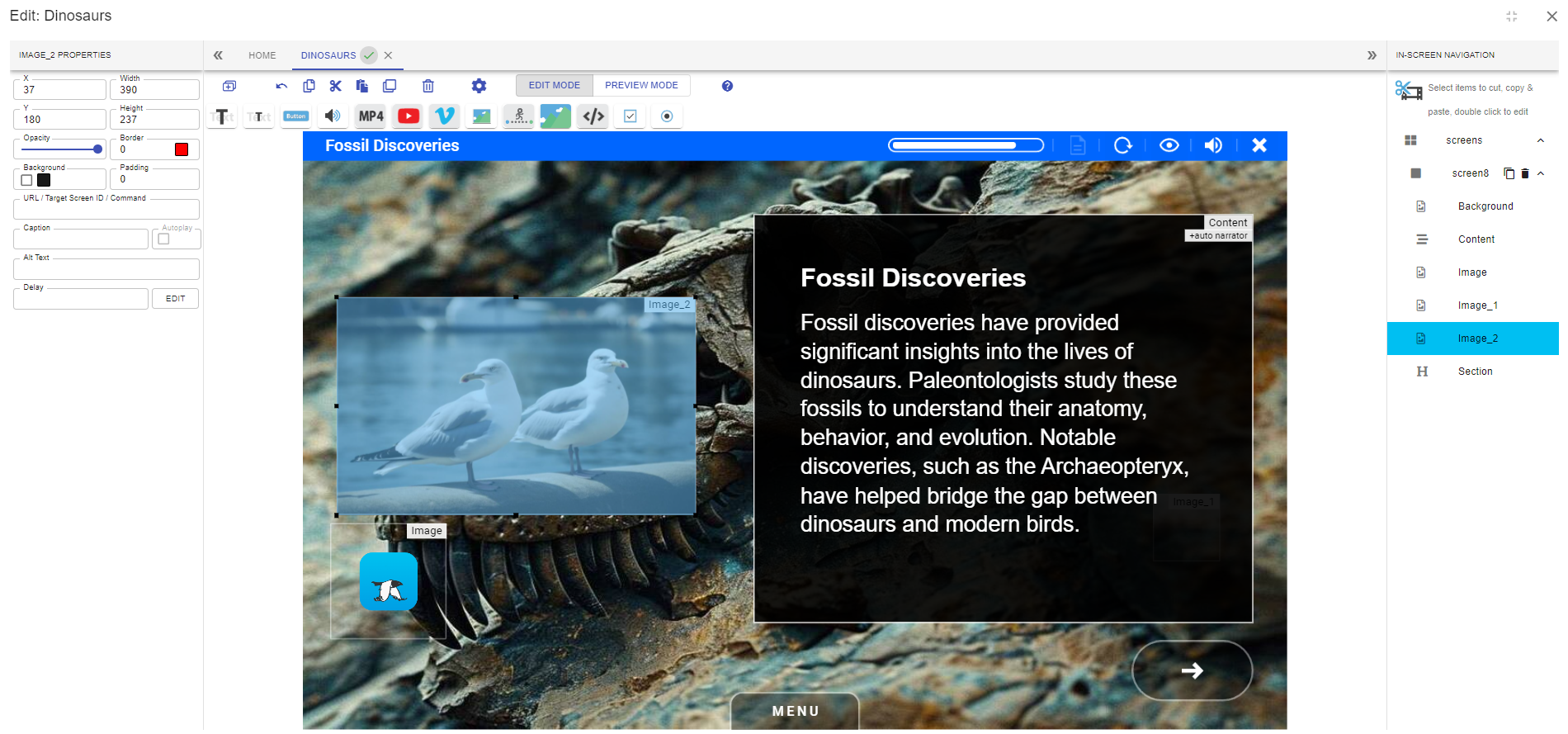This screenshot has width=1568, height=734.
Task: Select Image_1 in navigation tree
Action: coord(1472,305)
